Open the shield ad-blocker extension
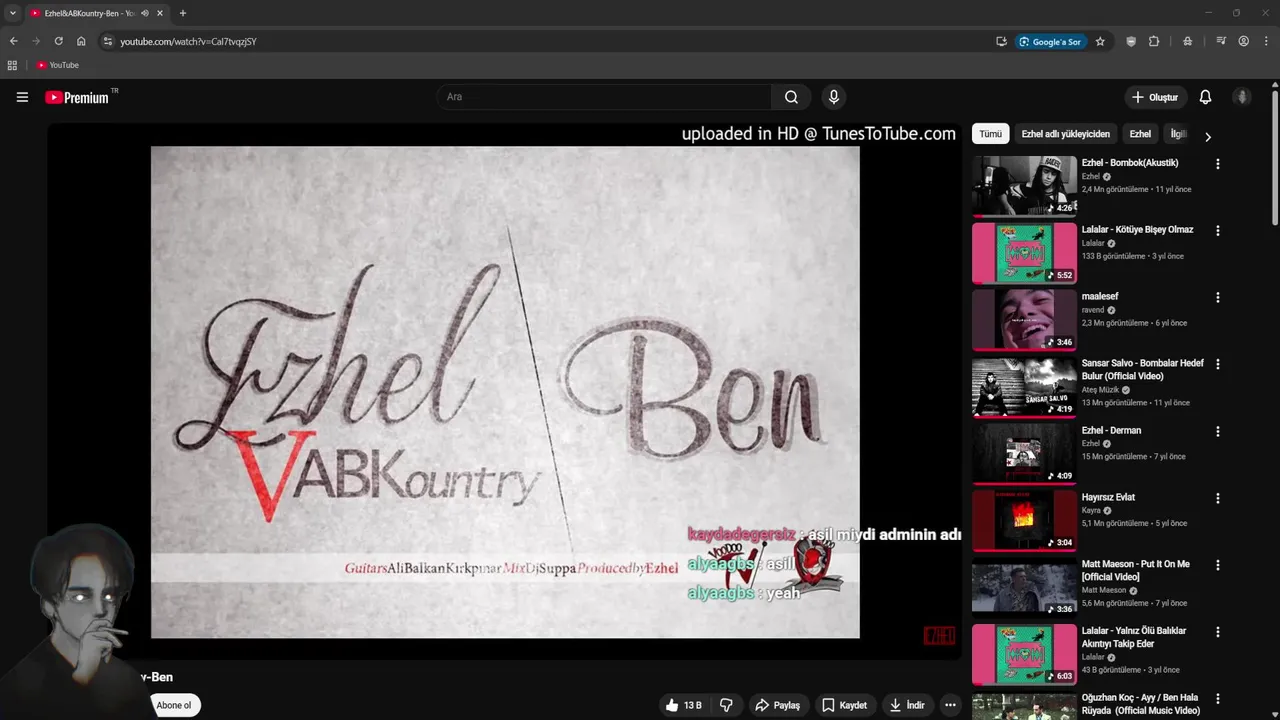This screenshot has width=1280, height=720. (x=1131, y=41)
